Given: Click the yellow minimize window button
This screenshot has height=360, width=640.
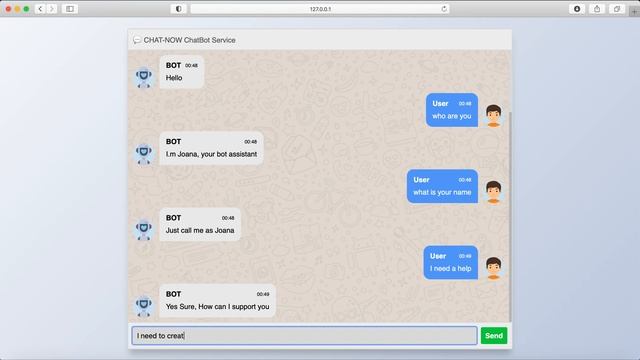Looking at the screenshot, I should click(x=17, y=9).
